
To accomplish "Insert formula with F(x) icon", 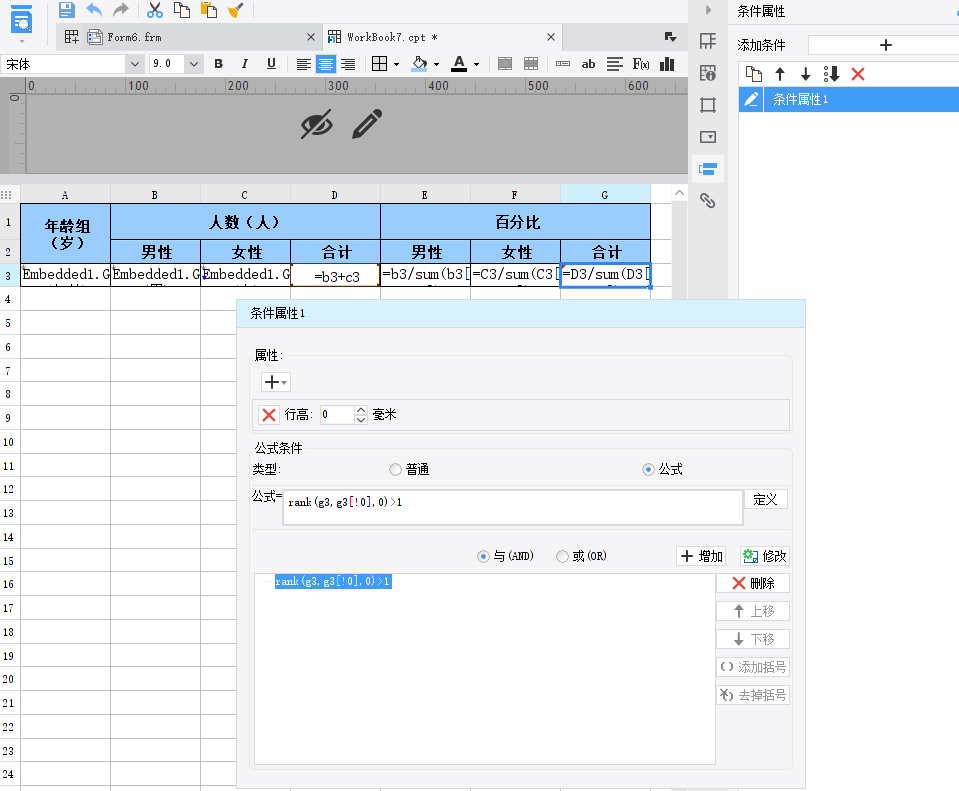I will point(641,64).
